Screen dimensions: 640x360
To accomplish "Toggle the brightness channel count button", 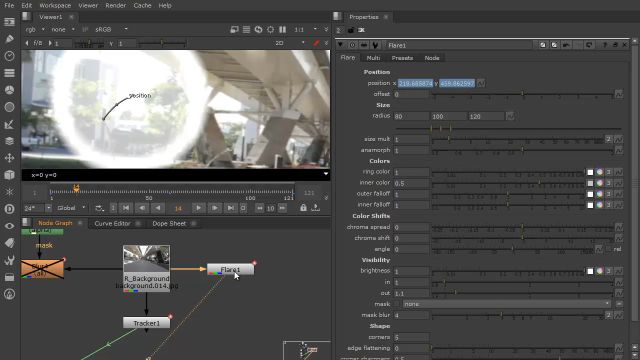I will click(609, 271).
